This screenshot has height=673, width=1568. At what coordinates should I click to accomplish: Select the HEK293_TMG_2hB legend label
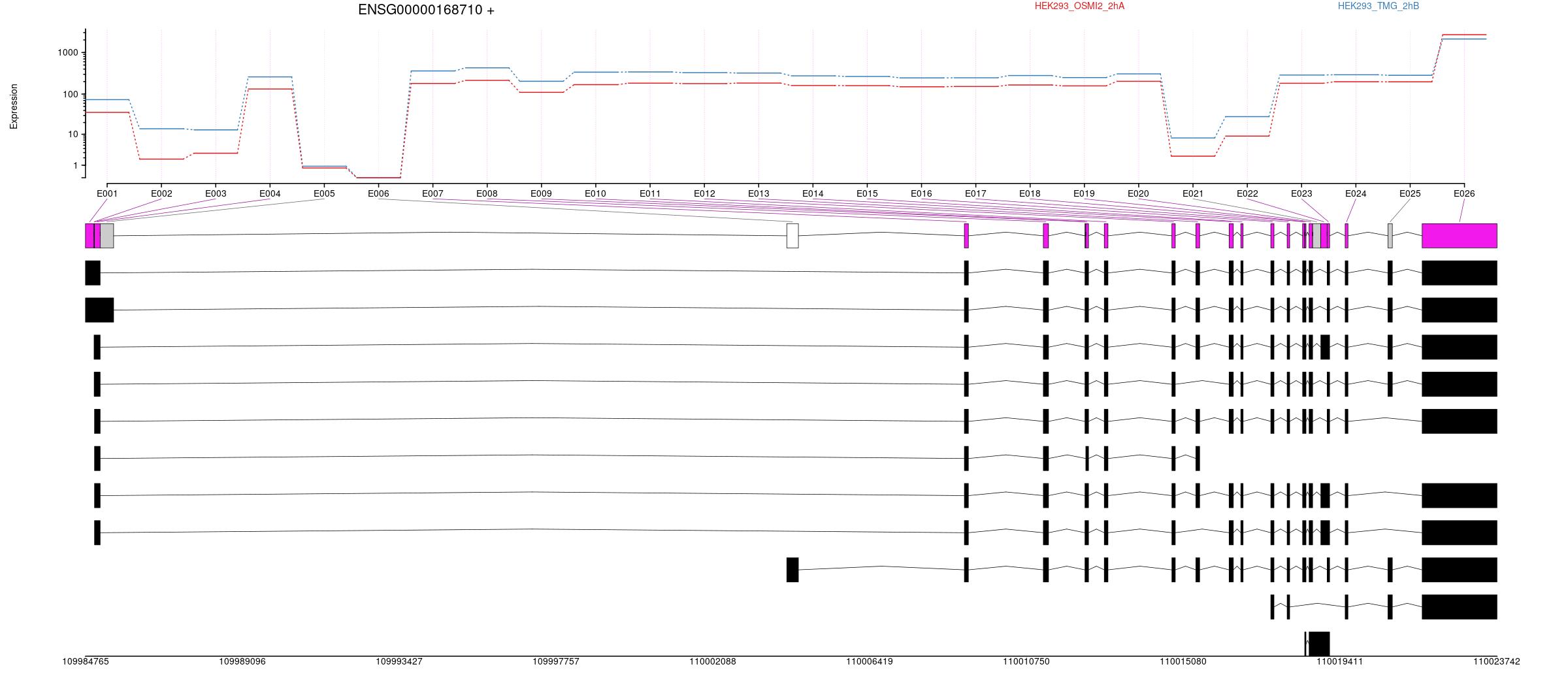(1379, 6)
